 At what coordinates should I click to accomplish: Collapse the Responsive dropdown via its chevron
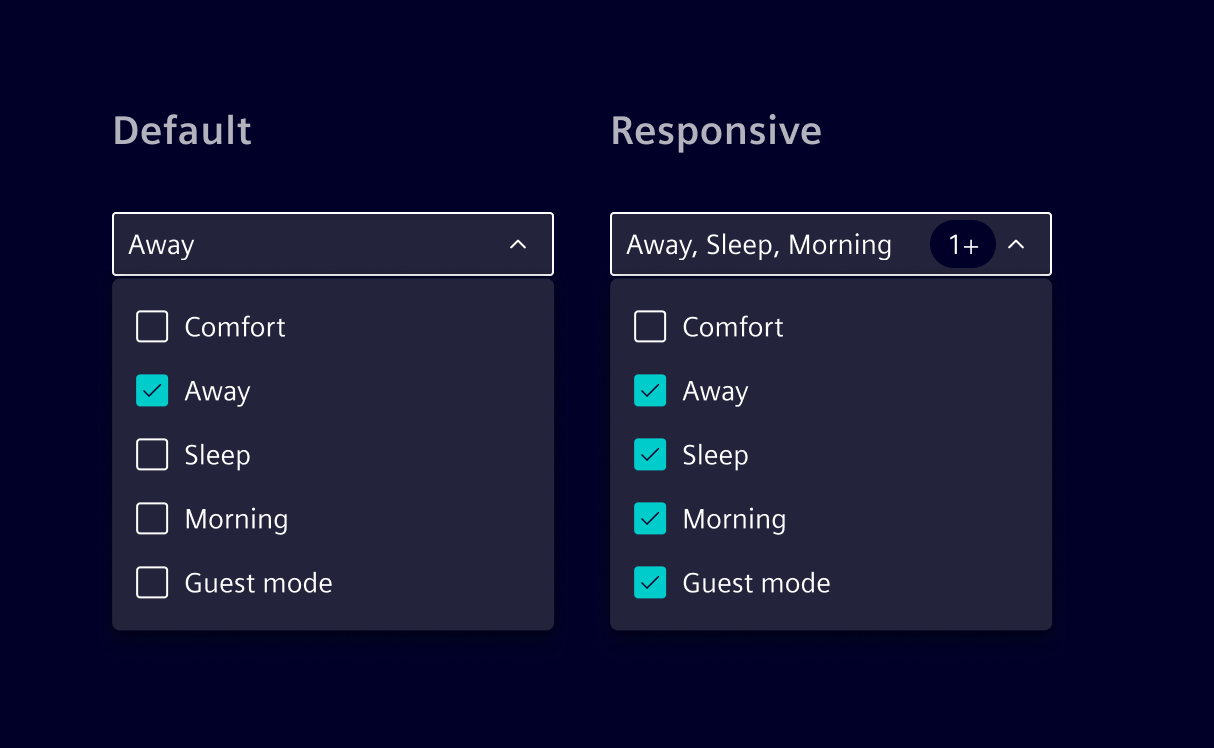(1017, 244)
